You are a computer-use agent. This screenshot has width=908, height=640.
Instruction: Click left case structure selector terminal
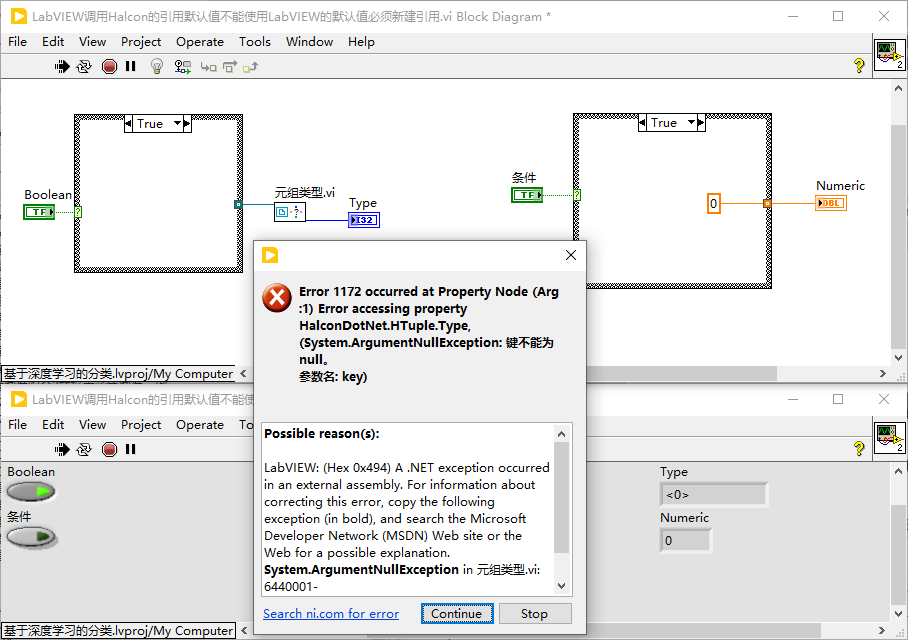tap(78, 212)
